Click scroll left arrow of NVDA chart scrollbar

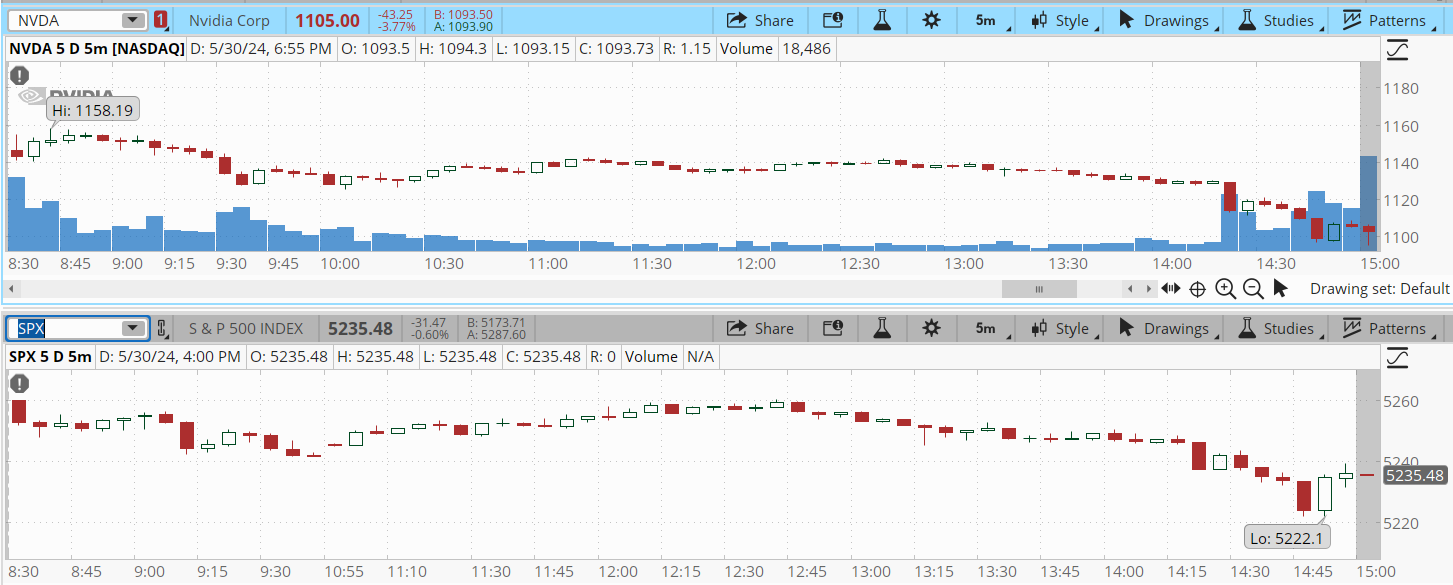tap(10, 289)
